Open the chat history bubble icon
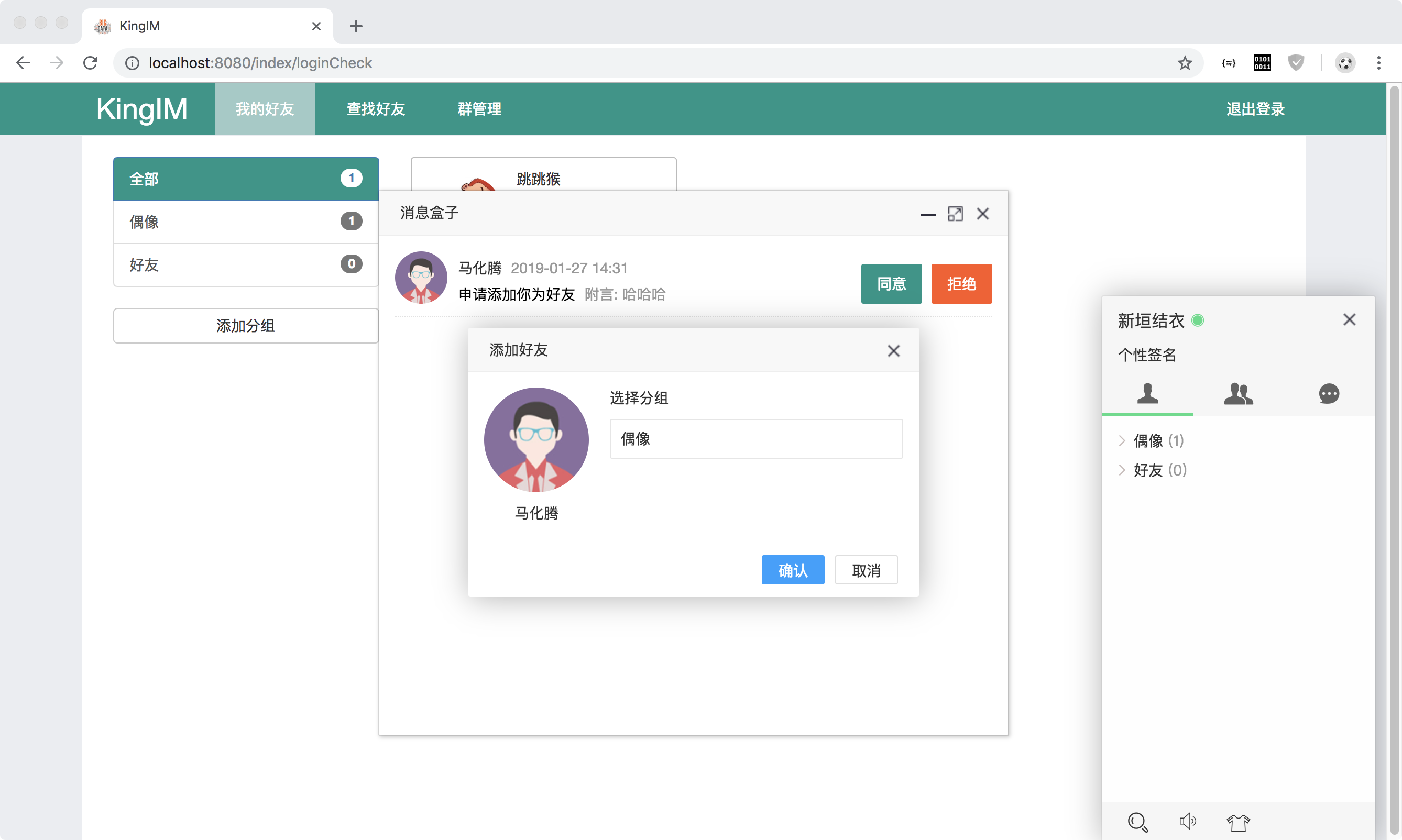Viewport: 1402px width, 840px height. pos(1328,393)
